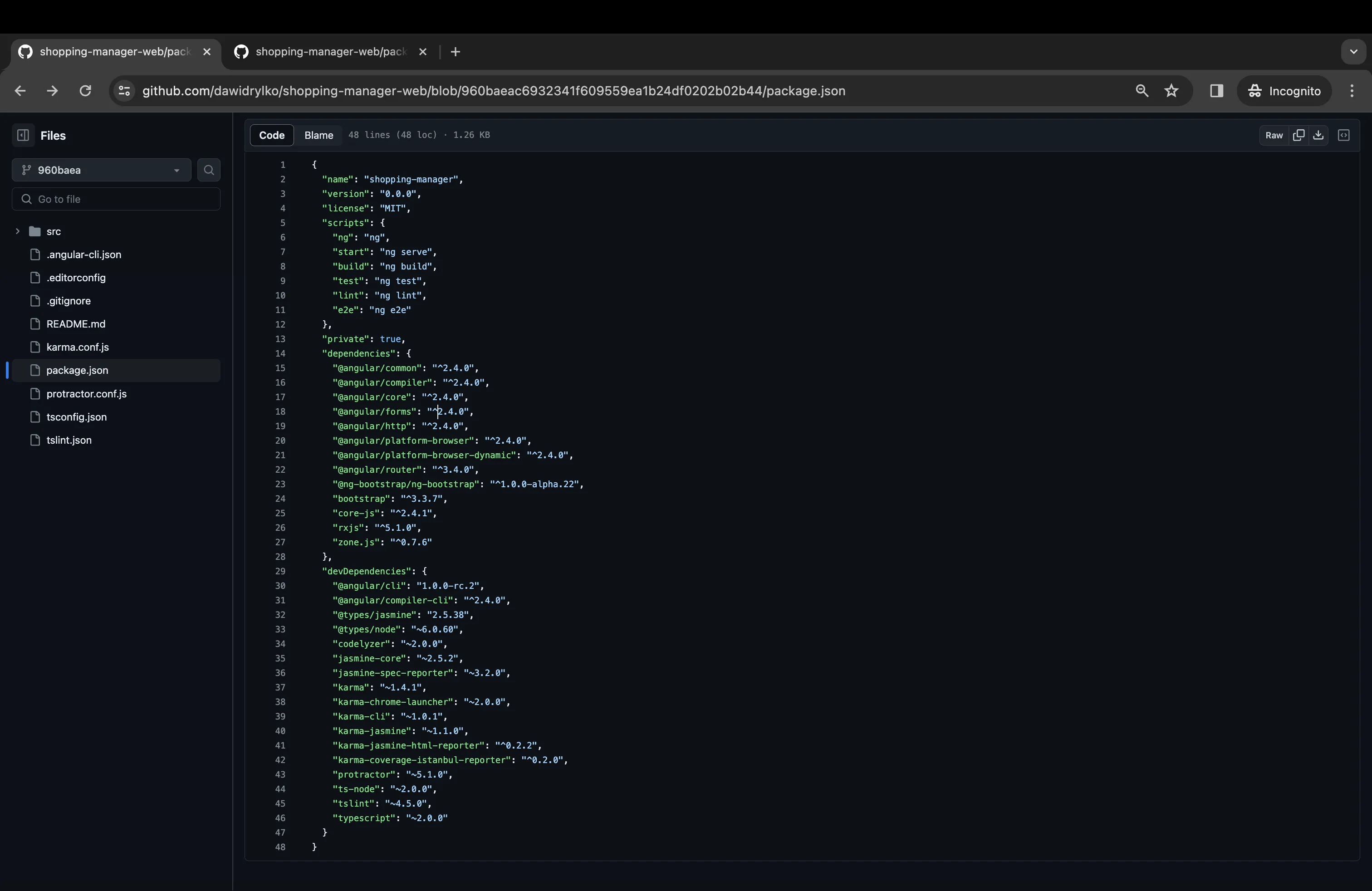Viewport: 1372px width, 891px height.
Task: Click line number 29
Action: 280,571
